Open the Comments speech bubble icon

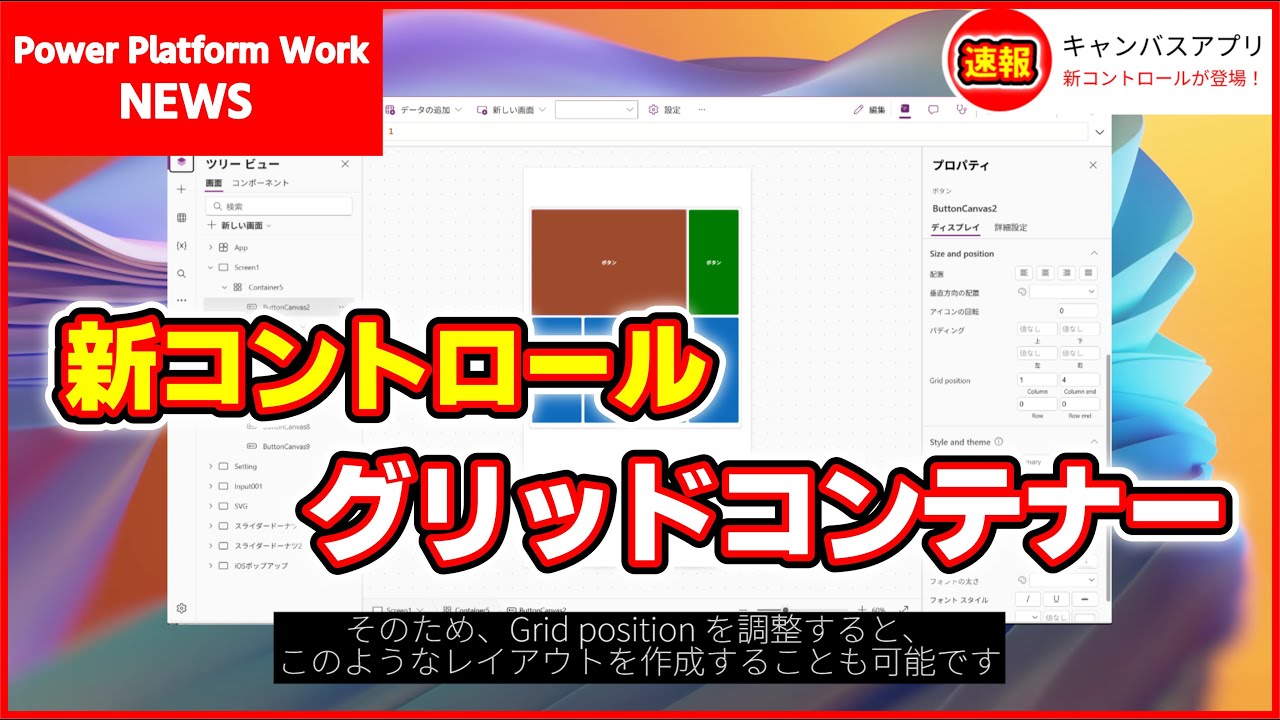pos(933,110)
